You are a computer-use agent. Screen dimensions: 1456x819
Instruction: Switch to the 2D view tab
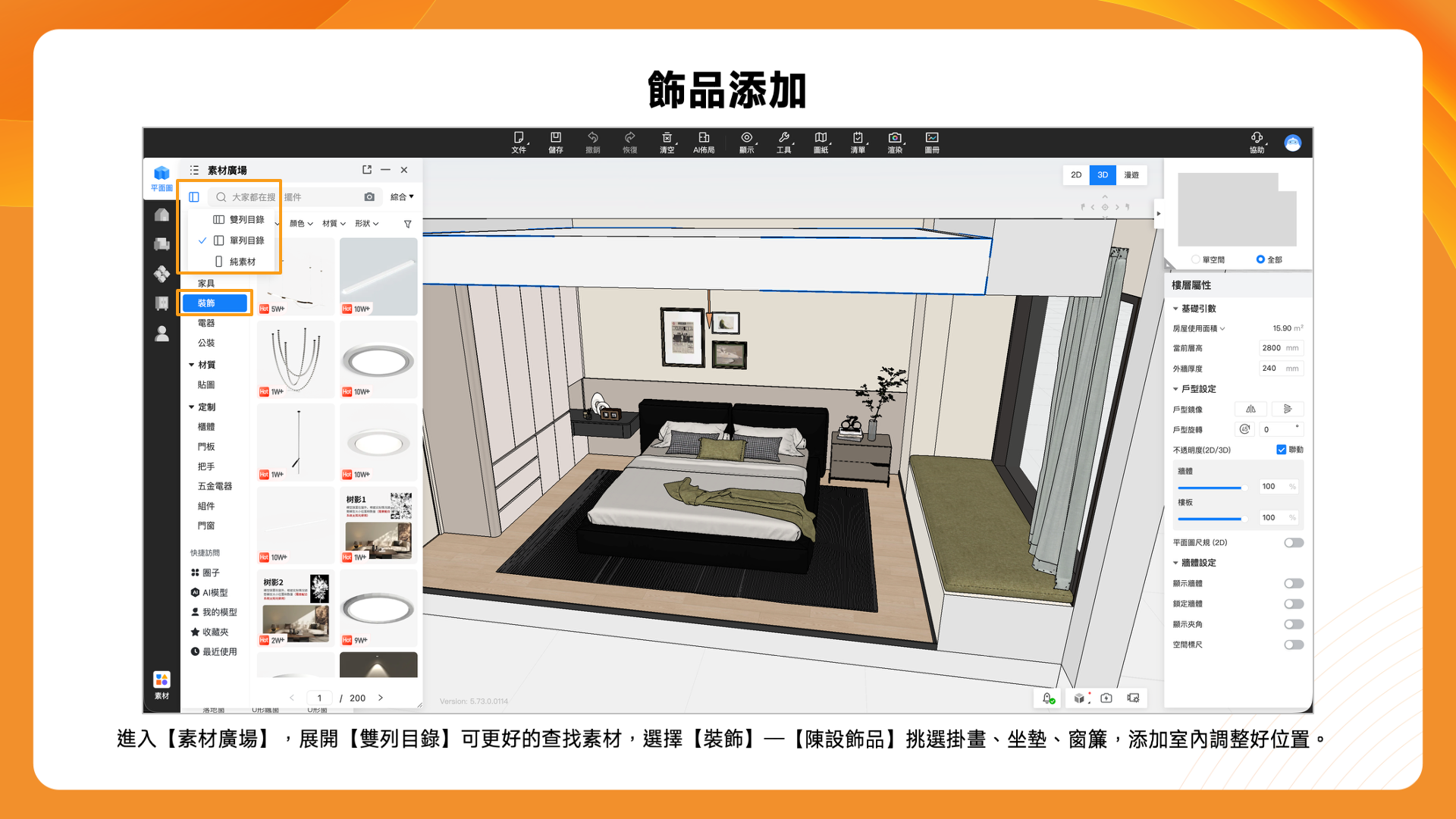click(x=1075, y=175)
